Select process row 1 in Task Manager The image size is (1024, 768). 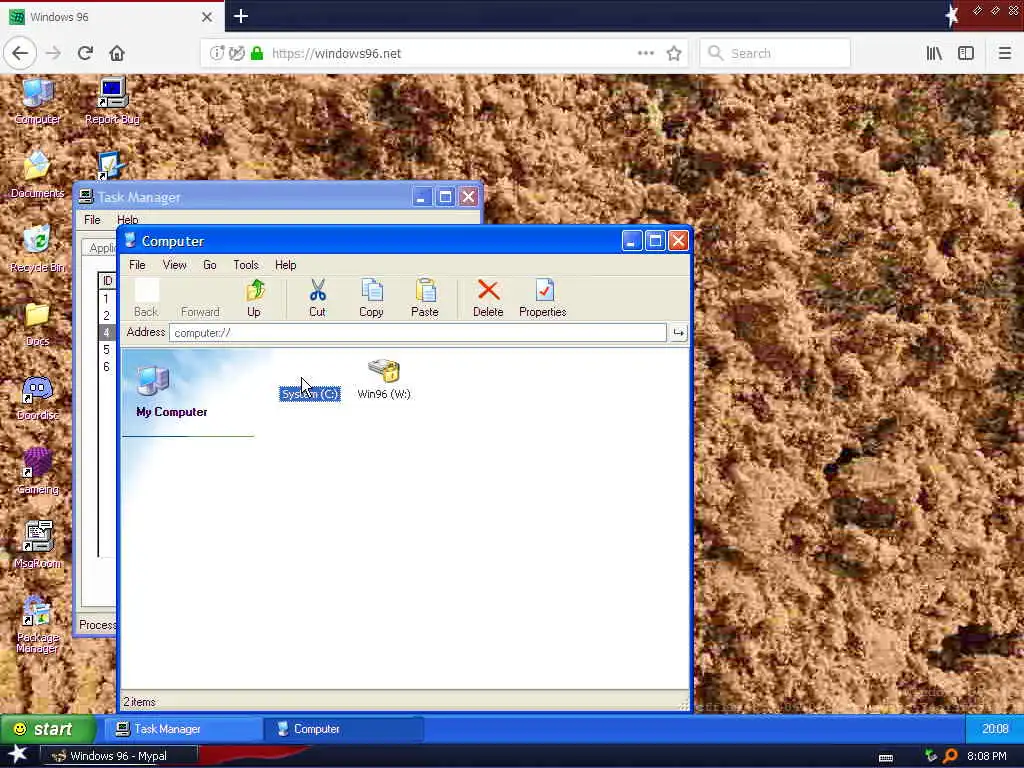[106, 299]
